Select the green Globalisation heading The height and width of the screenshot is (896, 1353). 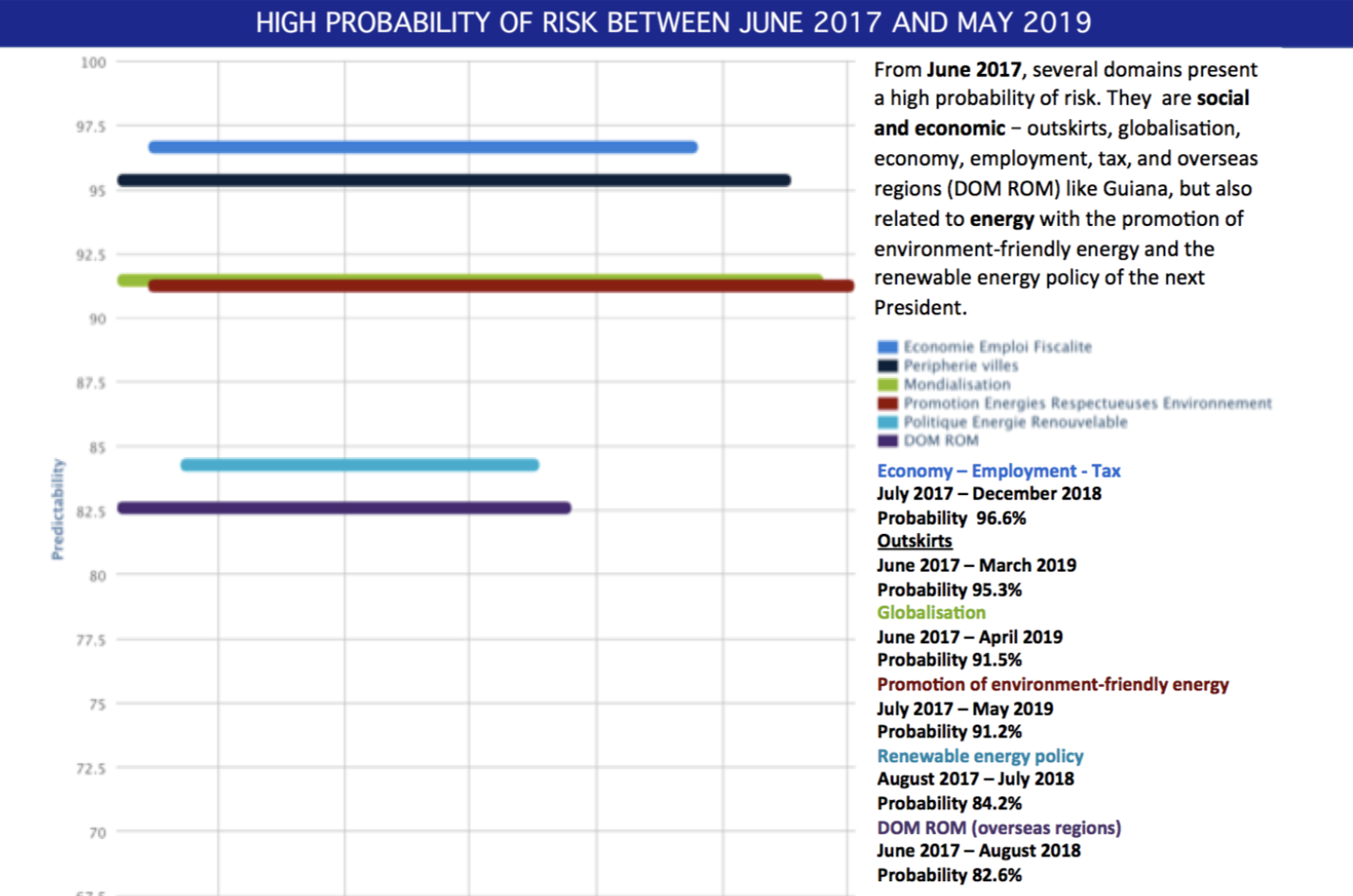(x=931, y=613)
